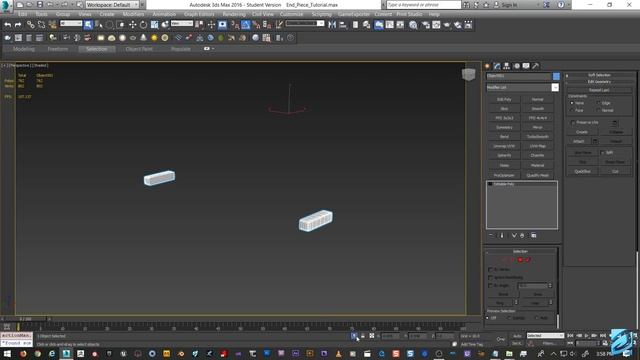Open Render Setup dialog icon
The image size is (640, 360).
click(425, 25)
